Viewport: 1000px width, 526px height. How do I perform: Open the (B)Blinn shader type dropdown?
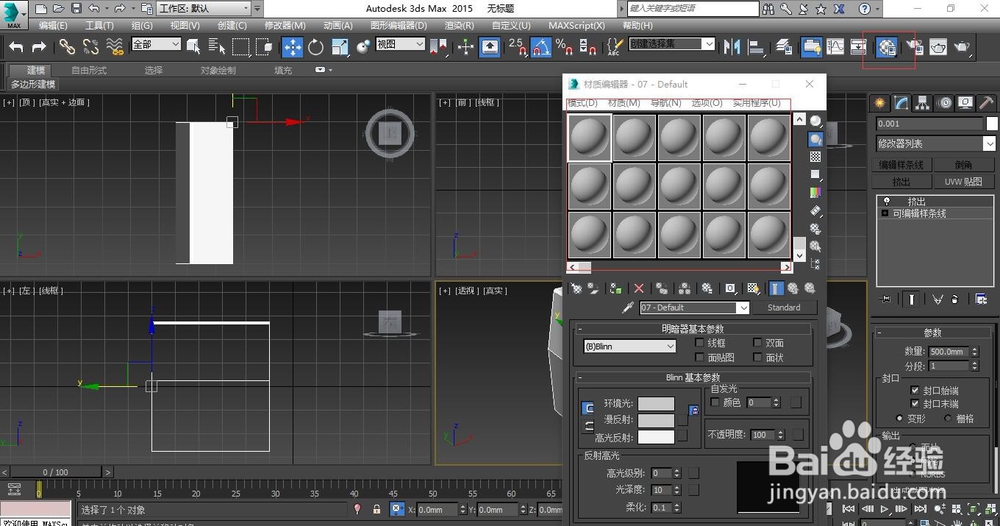(629, 346)
